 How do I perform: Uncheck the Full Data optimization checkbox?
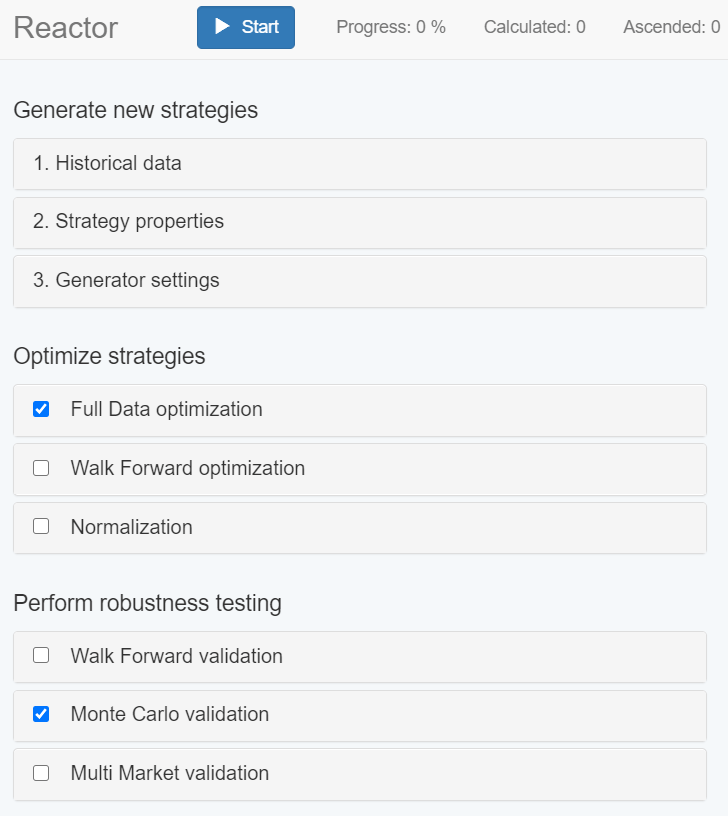[41, 409]
